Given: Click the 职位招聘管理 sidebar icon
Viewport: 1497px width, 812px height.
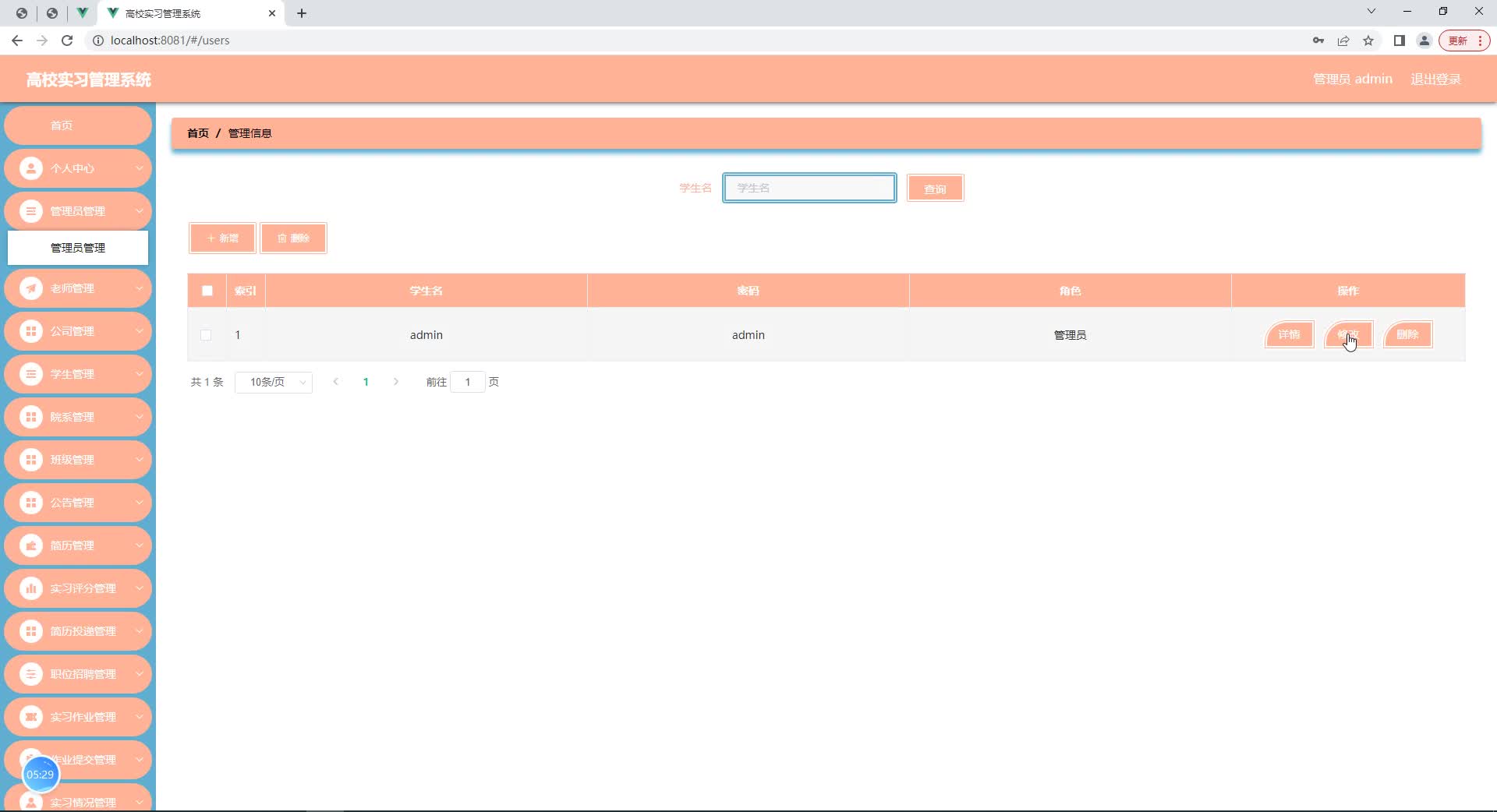Looking at the screenshot, I should coord(30,674).
